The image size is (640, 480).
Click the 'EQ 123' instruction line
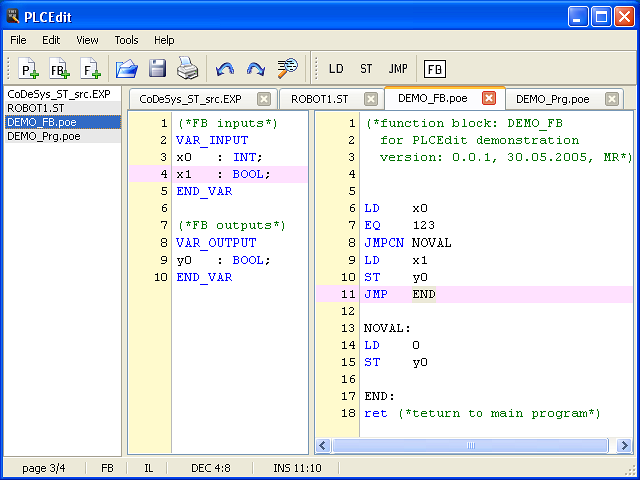(x=400, y=225)
